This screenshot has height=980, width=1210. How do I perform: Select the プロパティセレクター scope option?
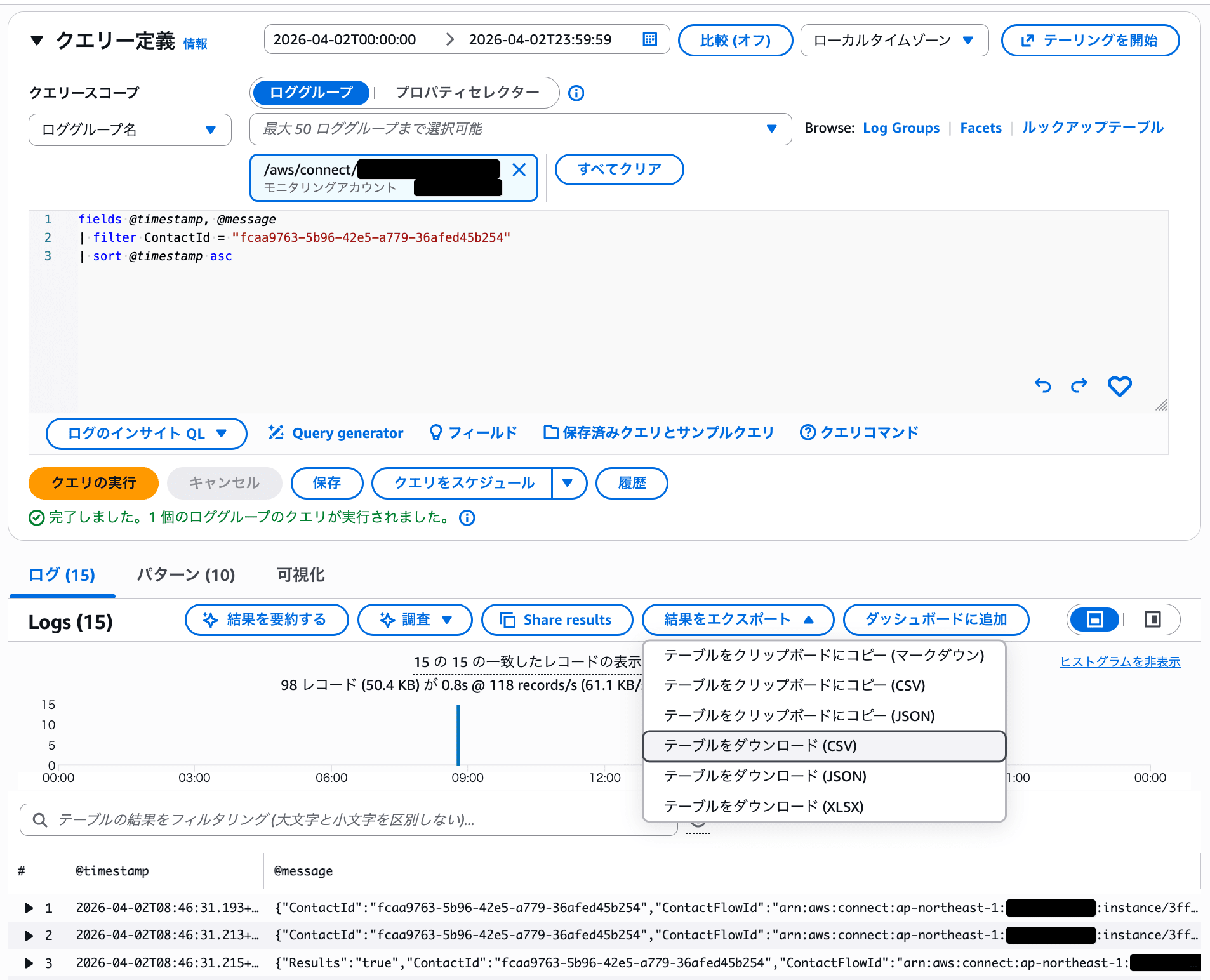[467, 93]
